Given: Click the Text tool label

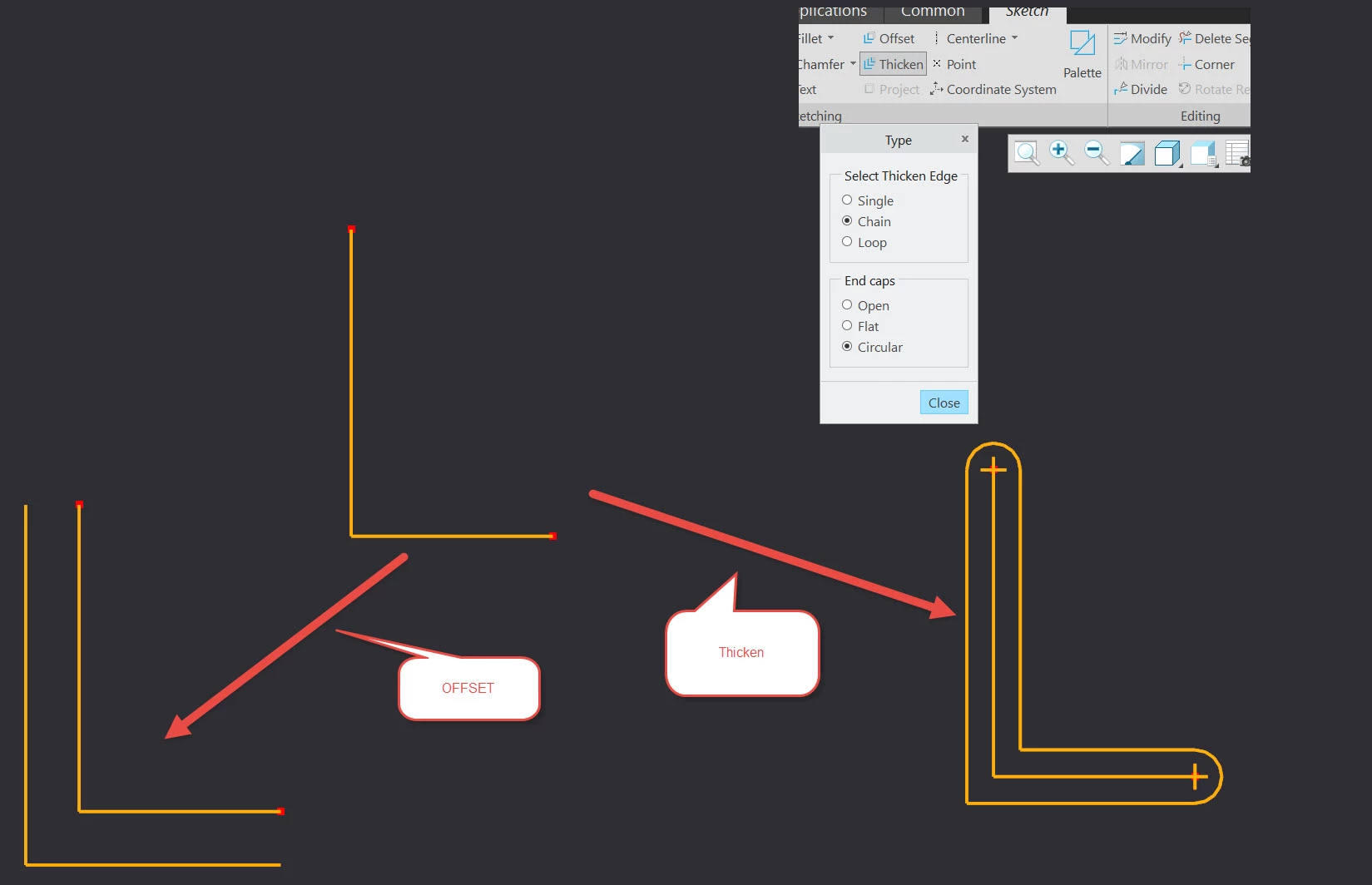Looking at the screenshot, I should (x=807, y=89).
